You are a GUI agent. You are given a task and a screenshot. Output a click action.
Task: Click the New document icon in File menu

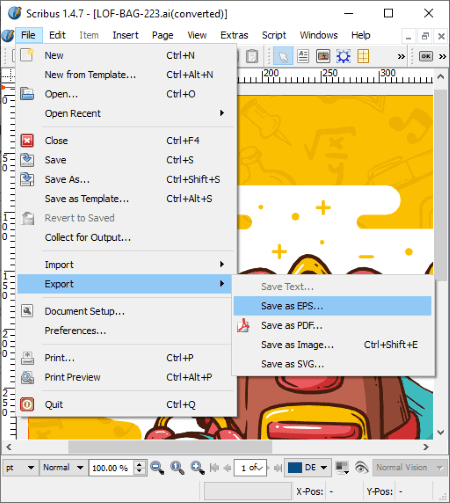[x=27, y=55]
